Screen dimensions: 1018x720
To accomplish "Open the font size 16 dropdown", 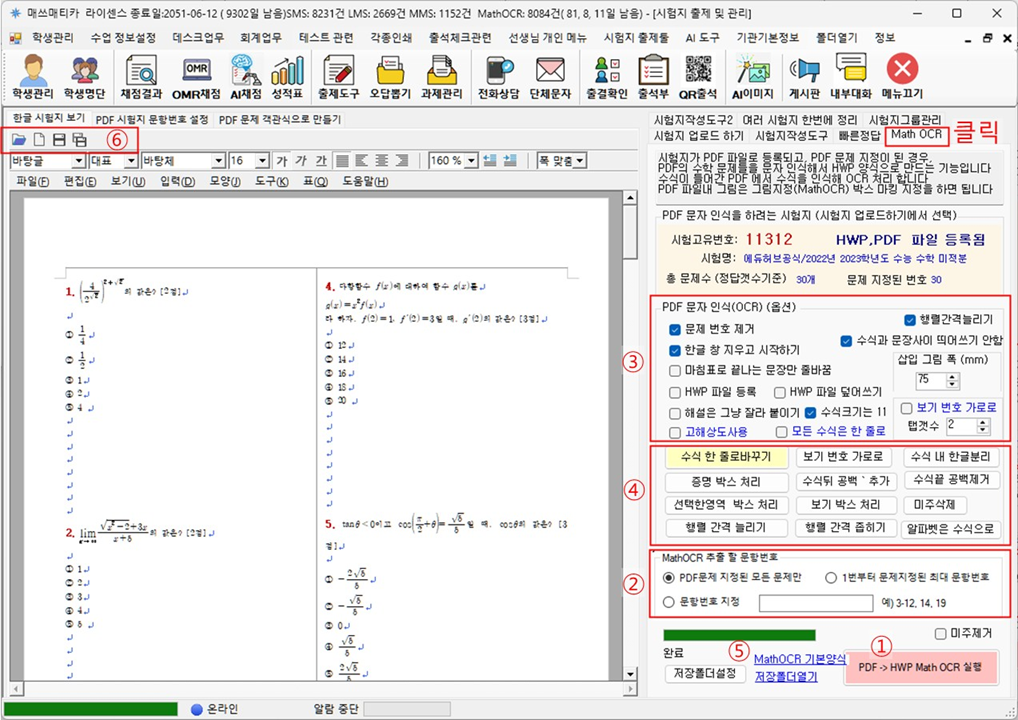I will pos(263,160).
